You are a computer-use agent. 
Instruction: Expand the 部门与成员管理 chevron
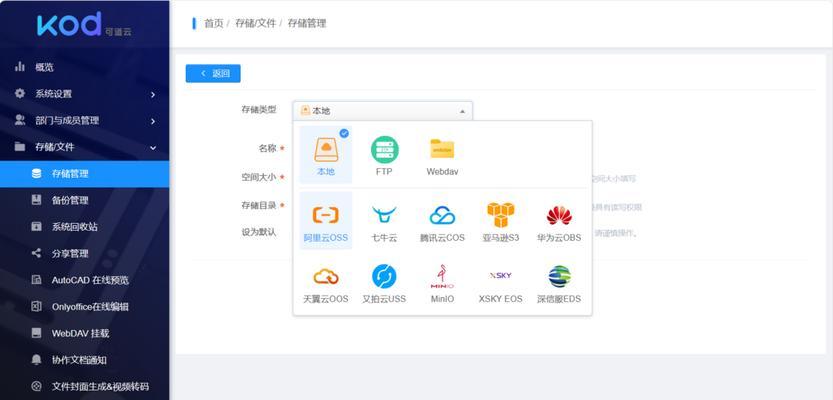pyautogui.click(x=153, y=121)
